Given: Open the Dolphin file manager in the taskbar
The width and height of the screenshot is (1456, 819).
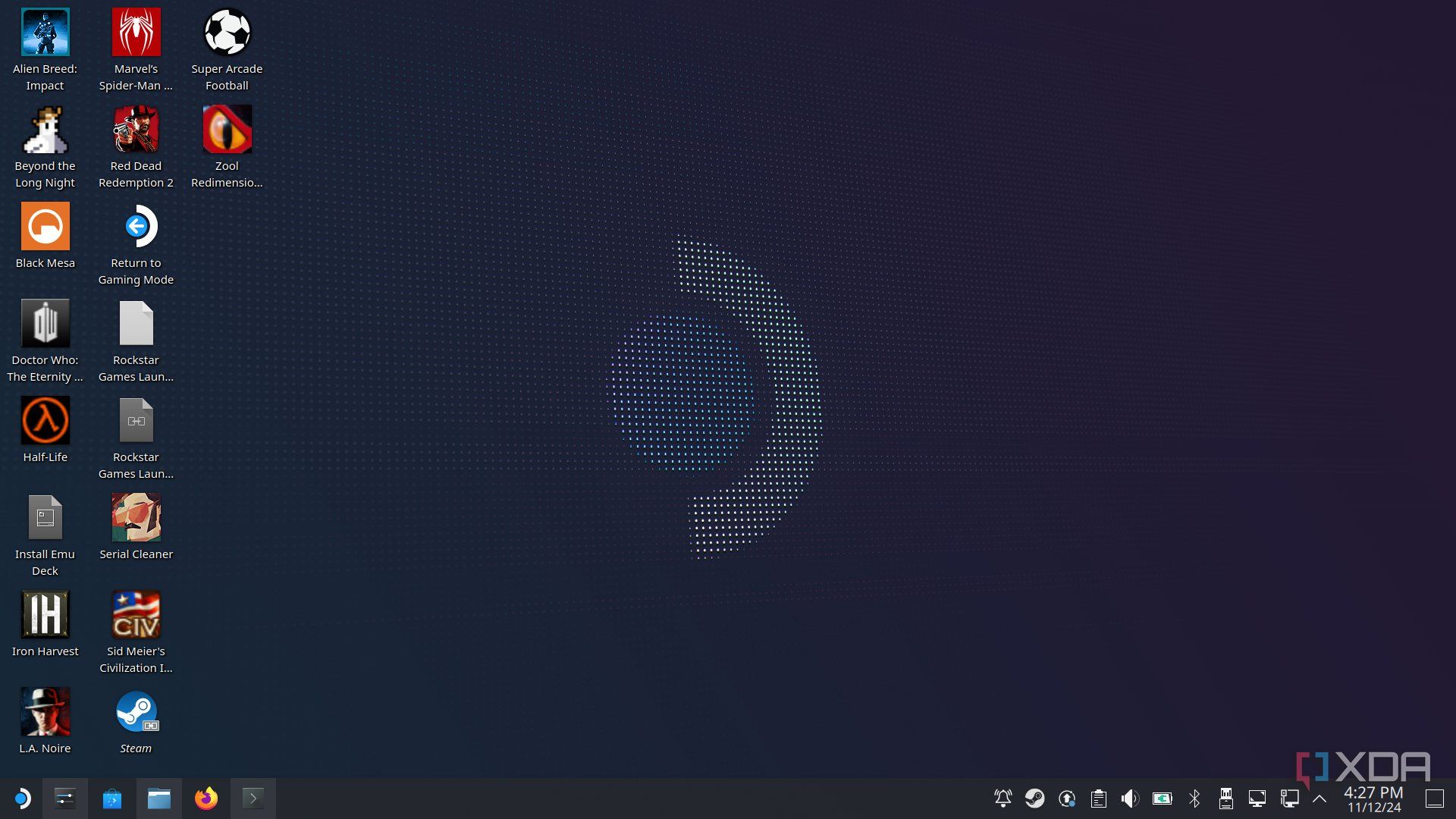Looking at the screenshot, I should (159, 799).
